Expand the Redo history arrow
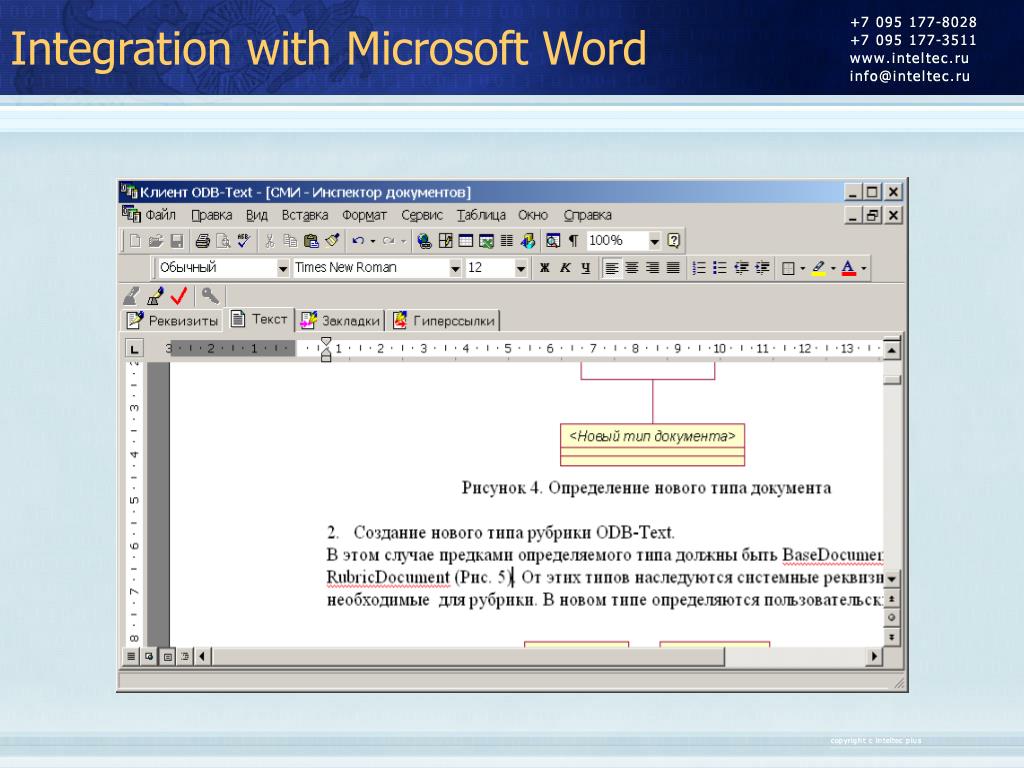1024x768 pixels. [404, 241]
